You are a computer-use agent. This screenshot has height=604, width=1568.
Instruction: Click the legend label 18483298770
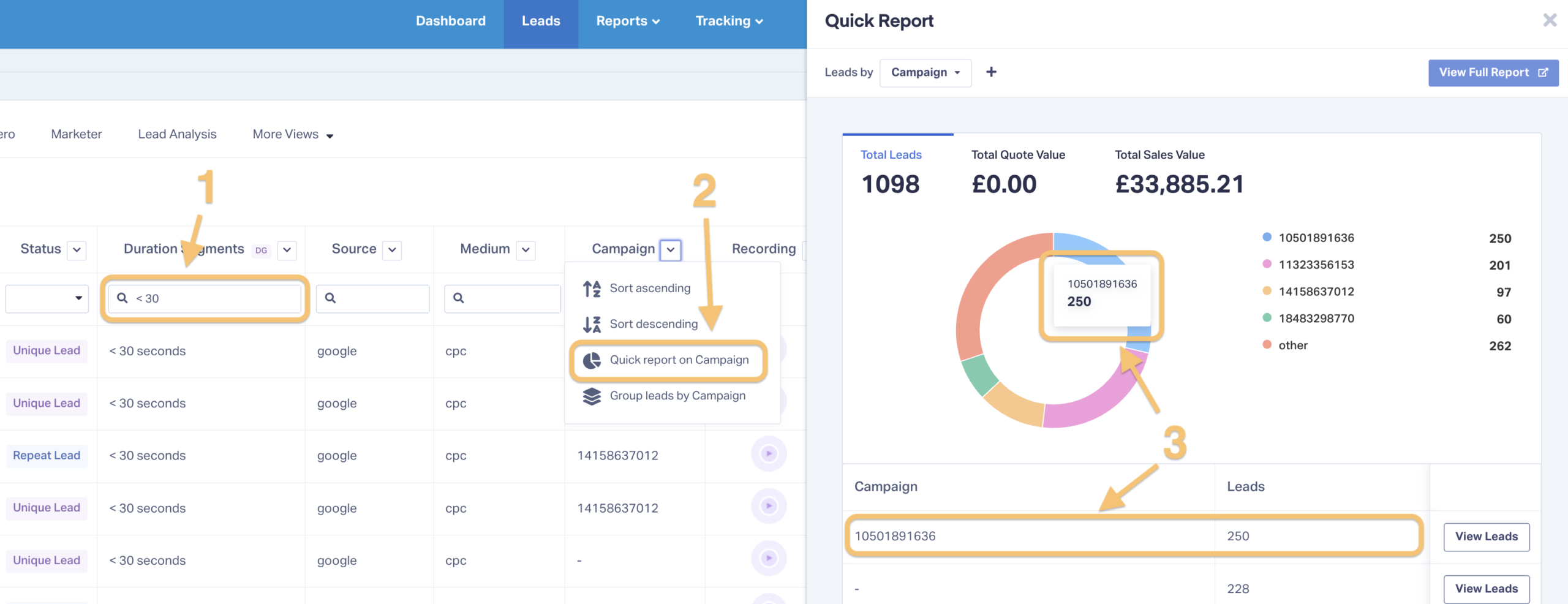pyautogui.click(x=1316, y=318)
